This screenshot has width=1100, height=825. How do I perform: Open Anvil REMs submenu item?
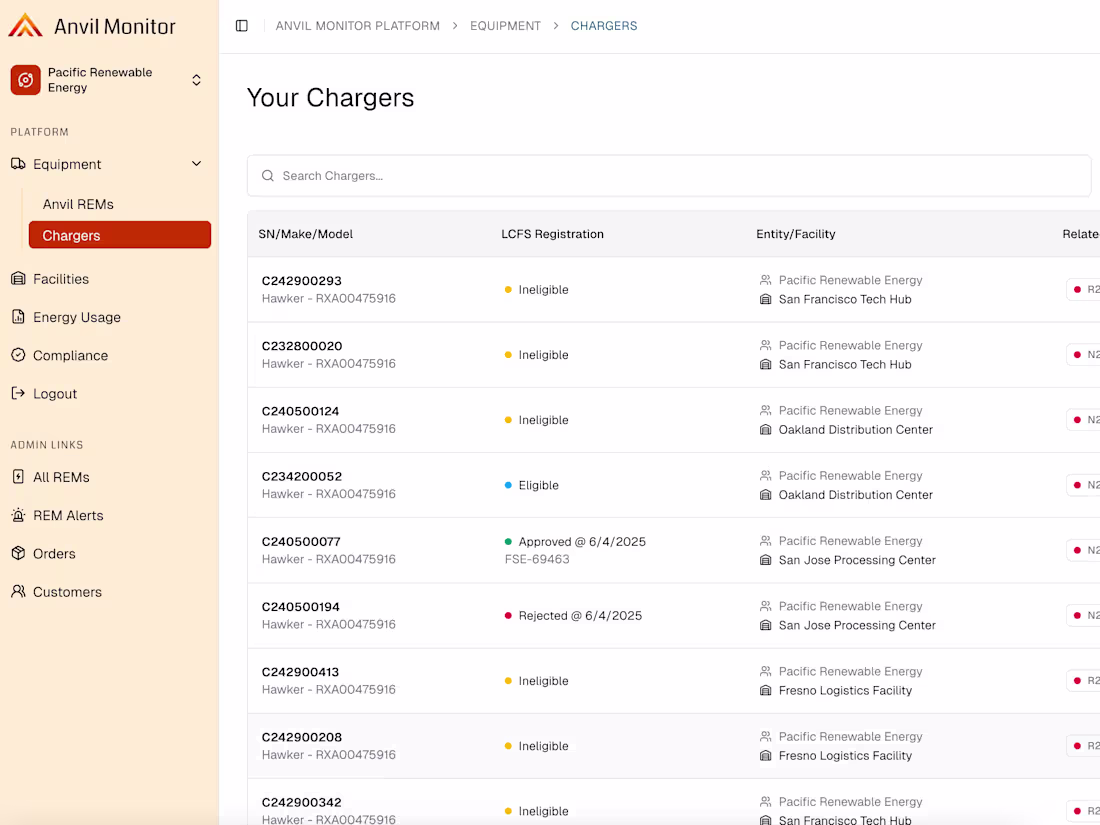click(78, 204)
